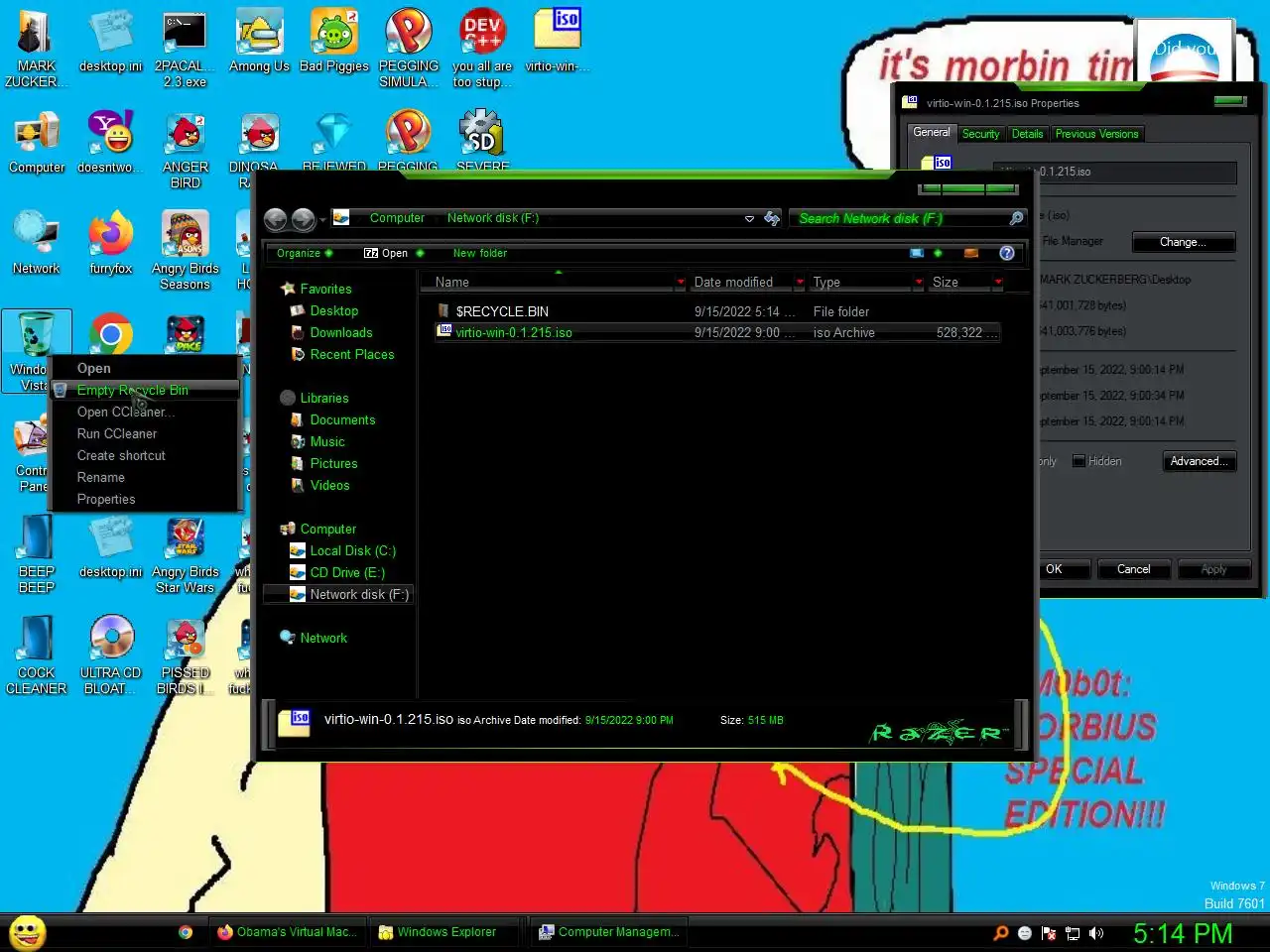Click the search magnifier in Explorer
The height and width of the screenshot is (952, 1270).
point(1016,218)
